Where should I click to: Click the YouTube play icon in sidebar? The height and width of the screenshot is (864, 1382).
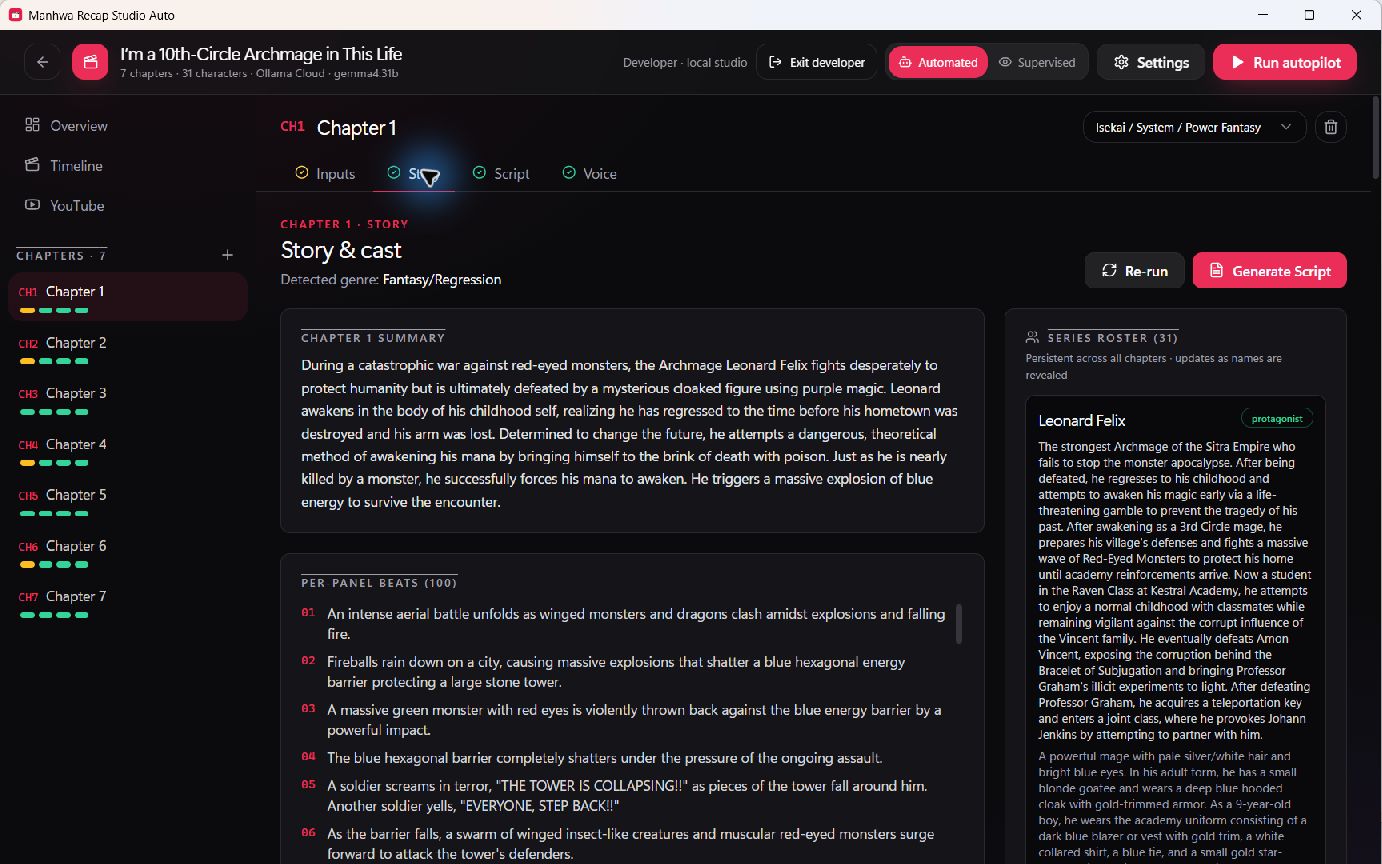32,205
